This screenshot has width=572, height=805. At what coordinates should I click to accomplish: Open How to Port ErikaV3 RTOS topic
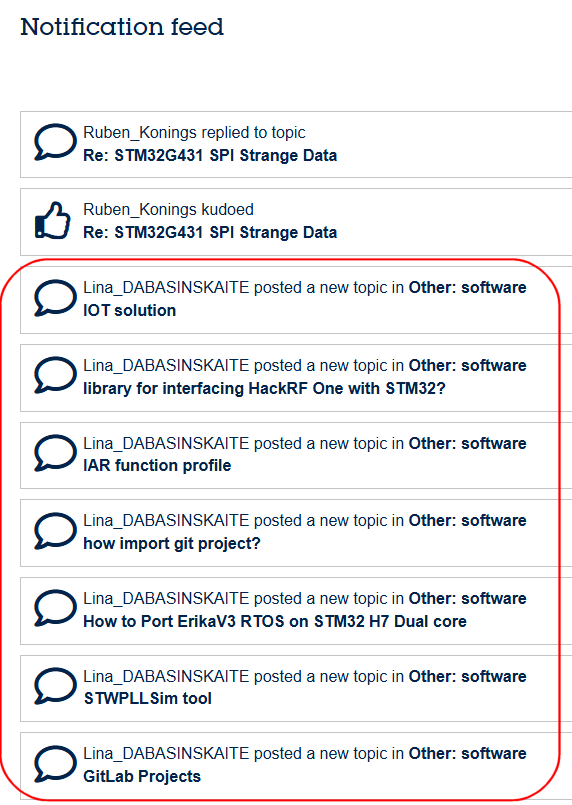tap(275, 621)
